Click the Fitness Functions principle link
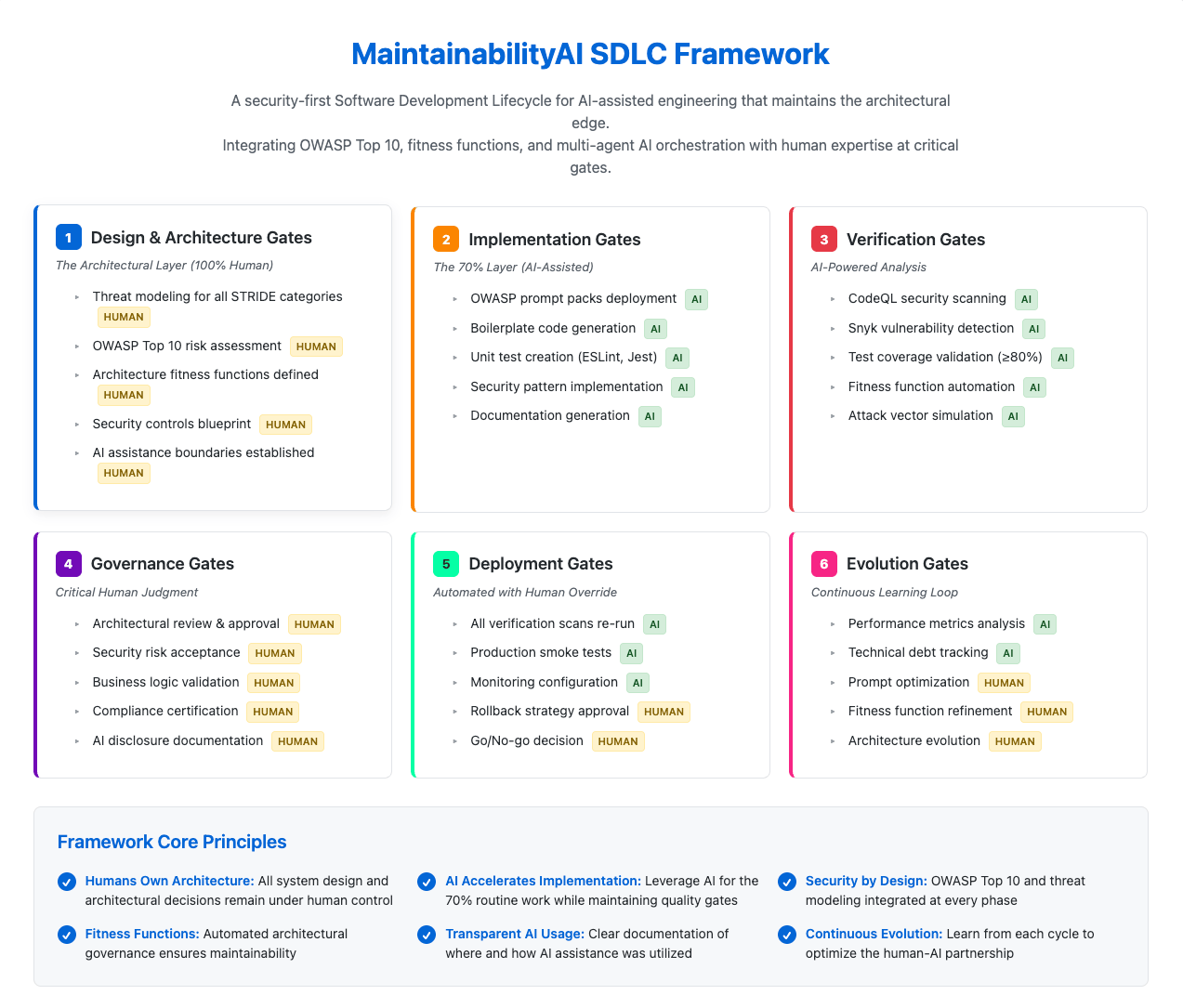 (142, 934)
